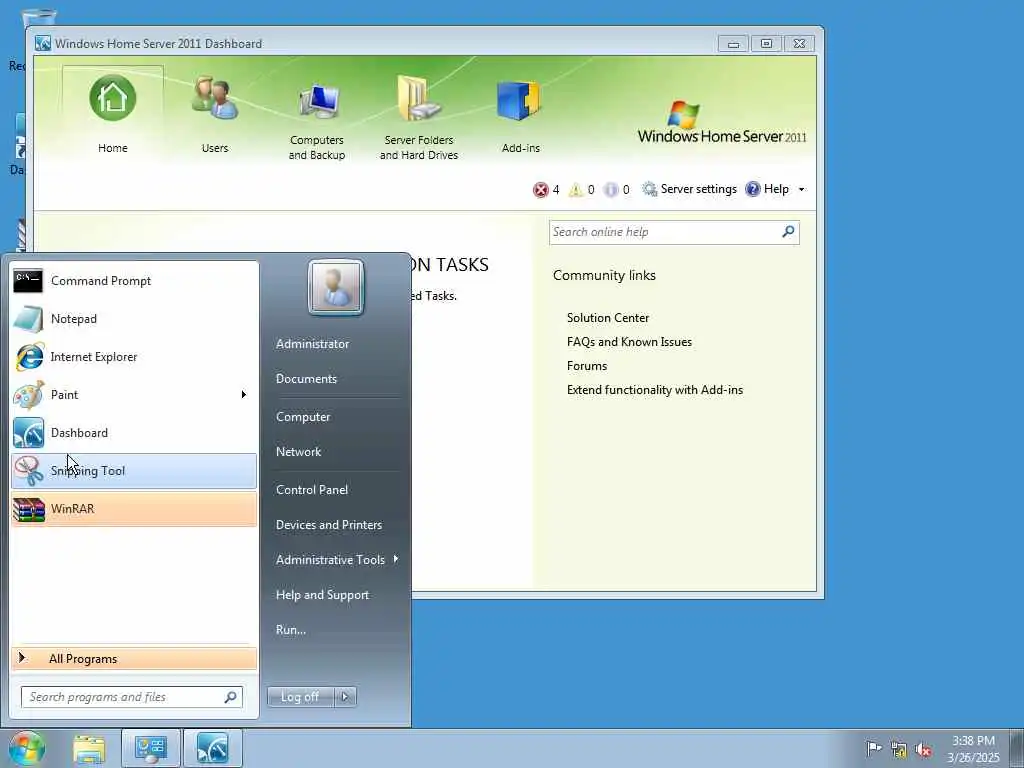Launch Snipping Tool from Start menu
The height and width of the screenshot is (768, 1024).
pyautogui.click(x=134, y=471)
